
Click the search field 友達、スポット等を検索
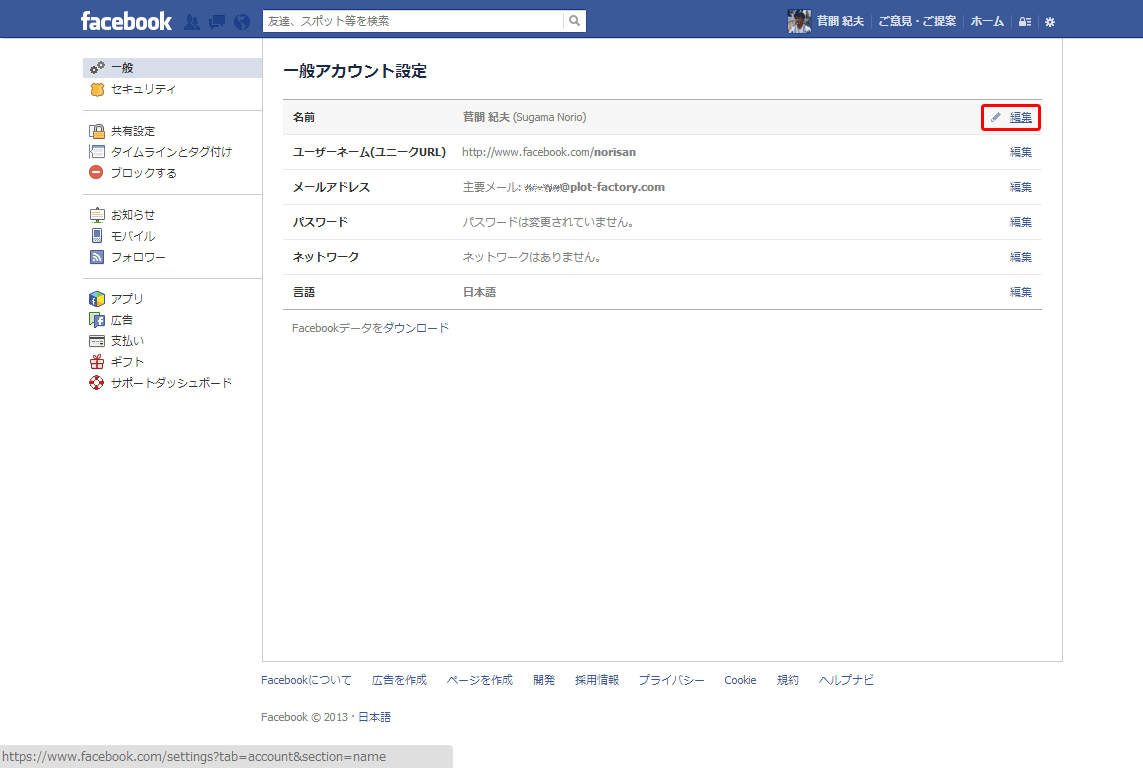coord(413,21)
